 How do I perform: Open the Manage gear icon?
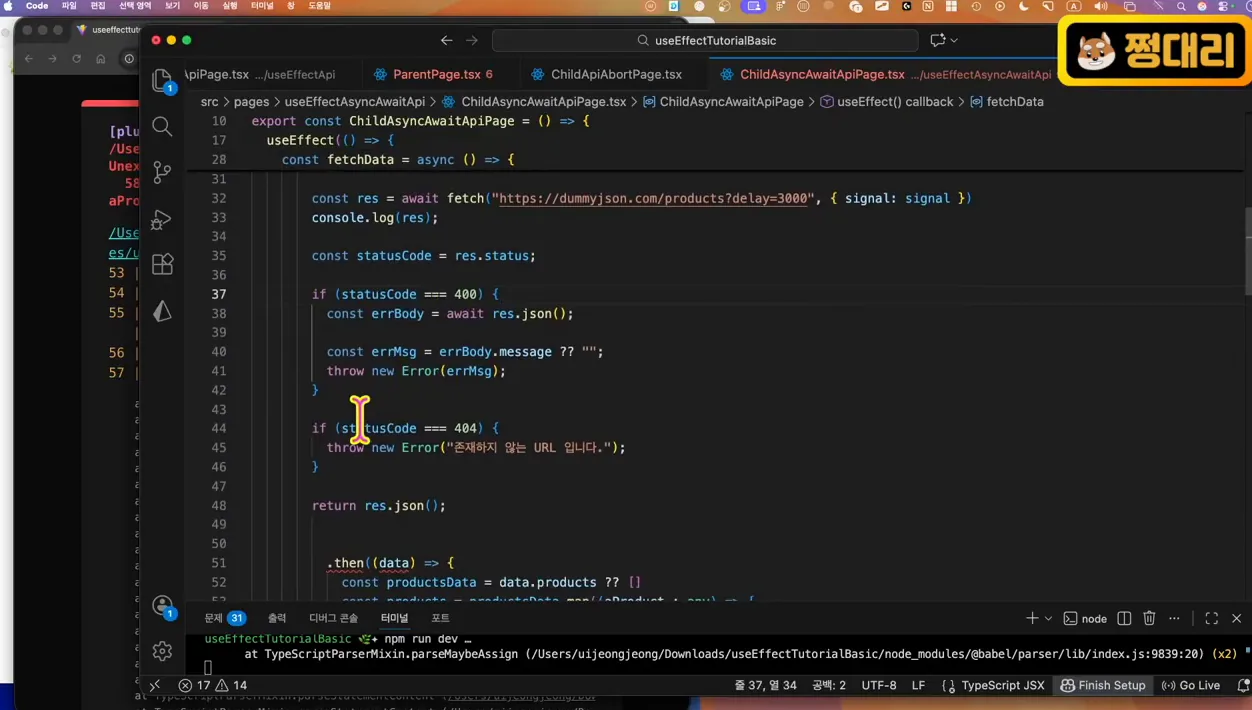pos(162,651)
